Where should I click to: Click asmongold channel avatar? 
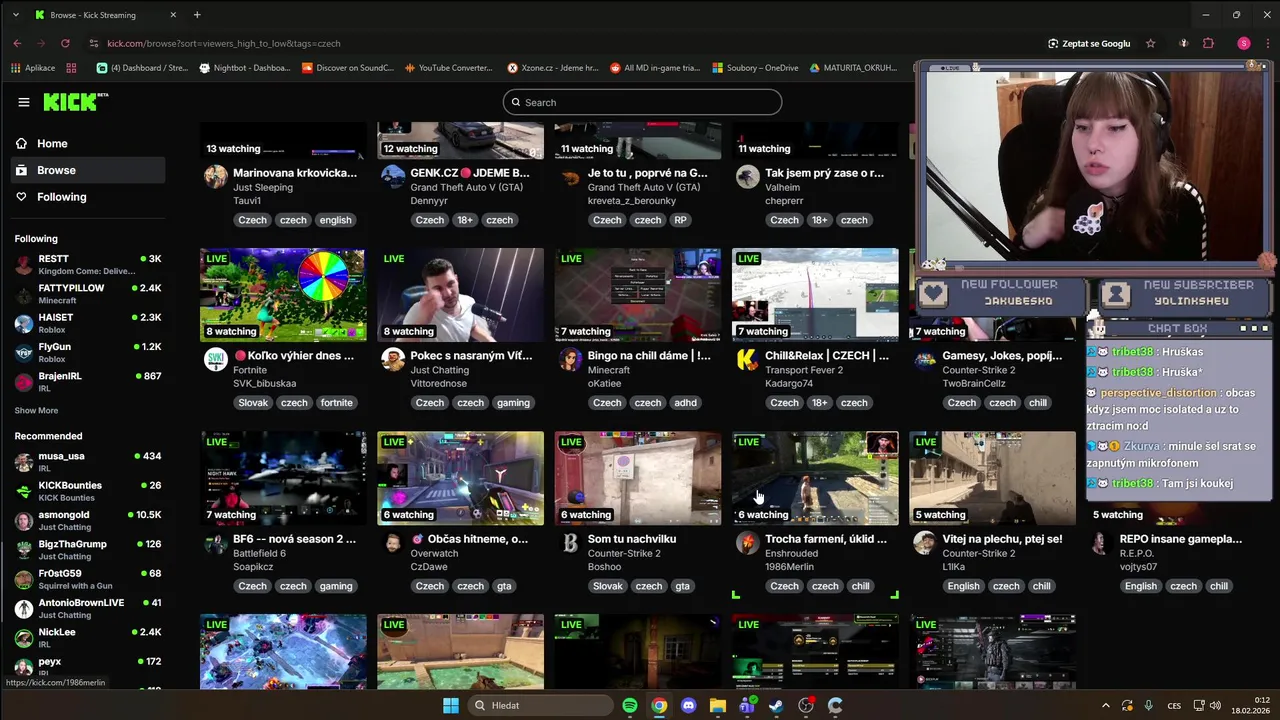click(x=24, y=520)
